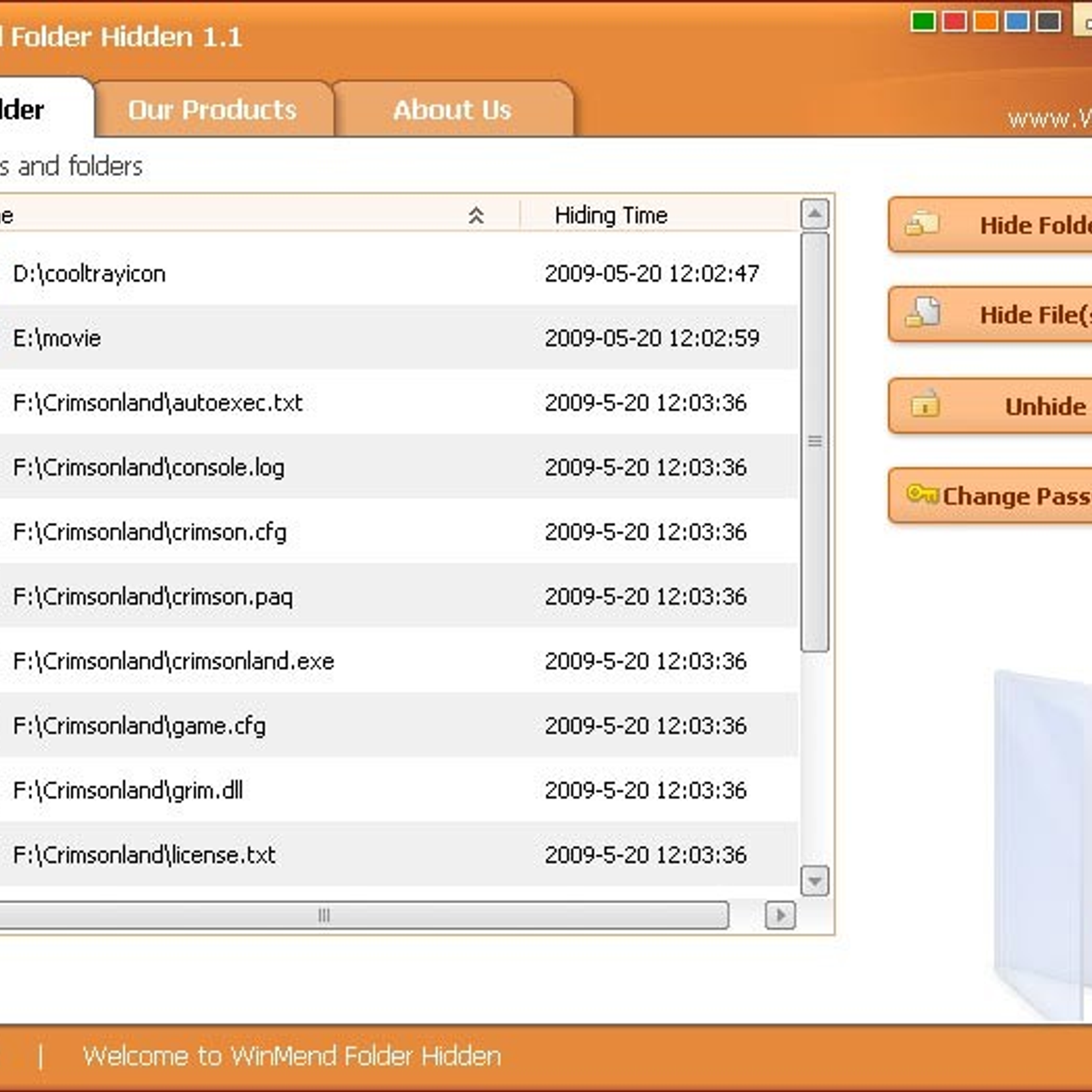Screen dimensions: 1092x1092
Task: Select the F:\Crimsonland\game.cfg row
Action: (x=399, y=725)
